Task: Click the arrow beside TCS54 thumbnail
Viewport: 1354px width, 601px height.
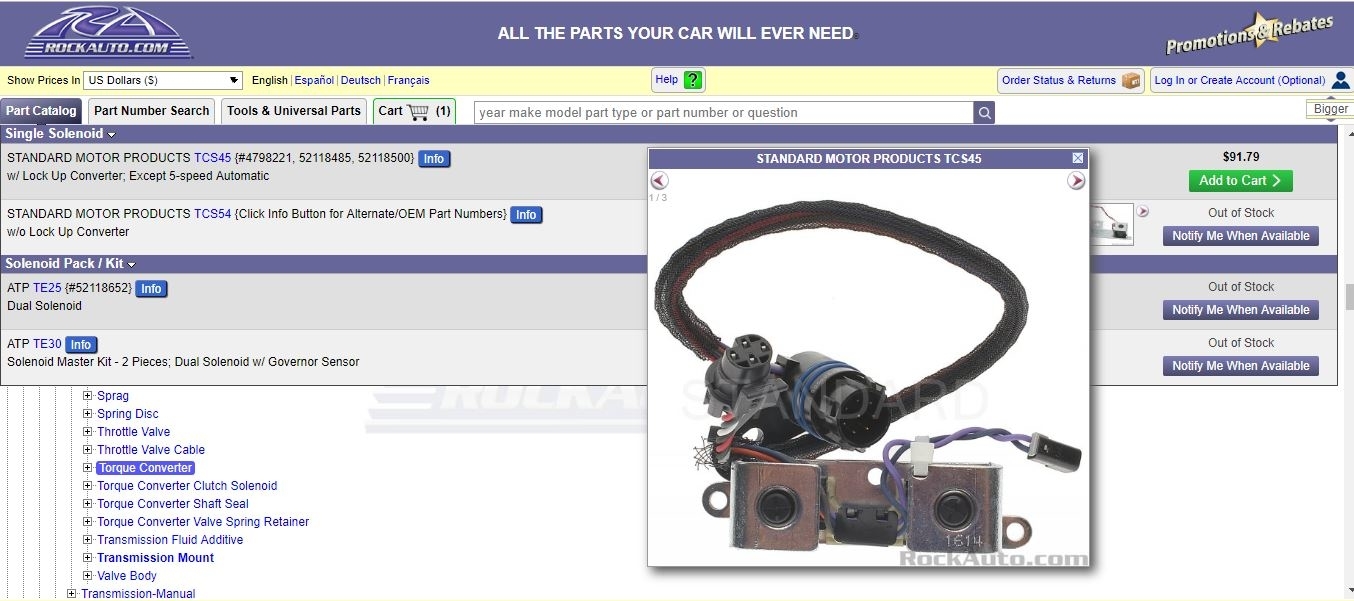Action: pos(1143,212)
